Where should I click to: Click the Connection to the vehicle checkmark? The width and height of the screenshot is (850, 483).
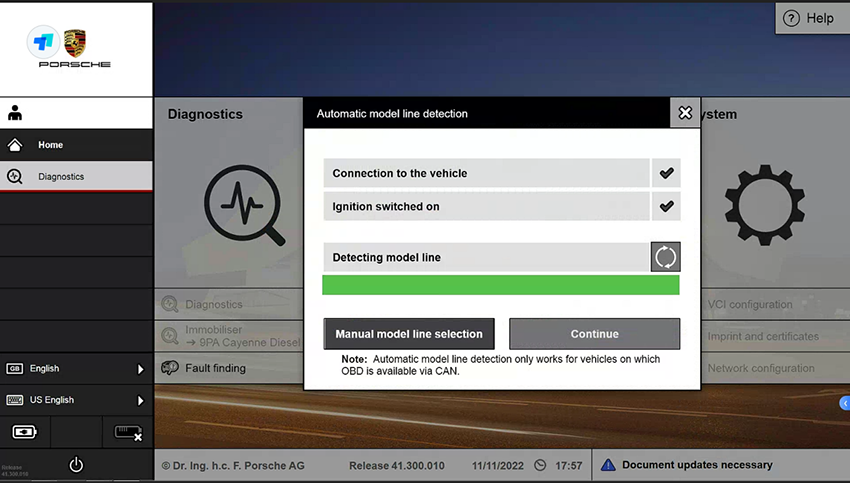[666, 173]
